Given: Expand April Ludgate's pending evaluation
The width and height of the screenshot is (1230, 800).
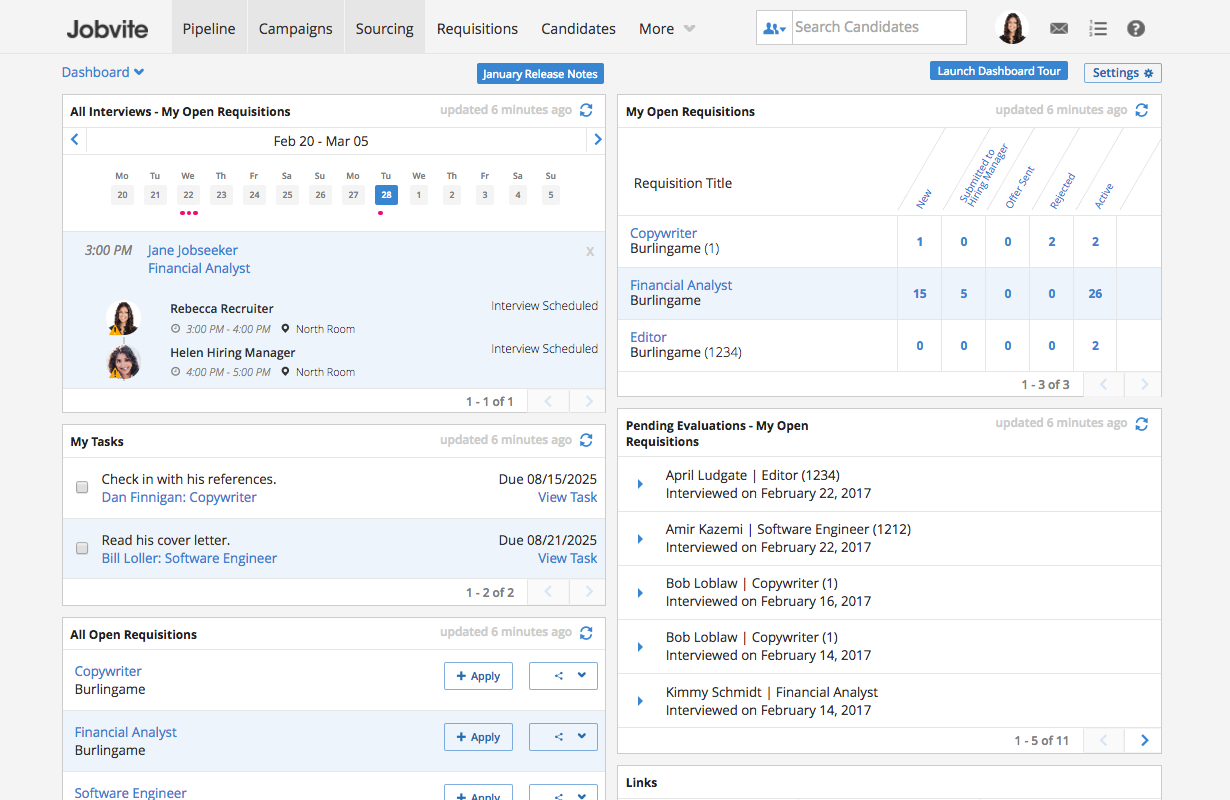Looking at the screenshot, I should click(639, 483).
